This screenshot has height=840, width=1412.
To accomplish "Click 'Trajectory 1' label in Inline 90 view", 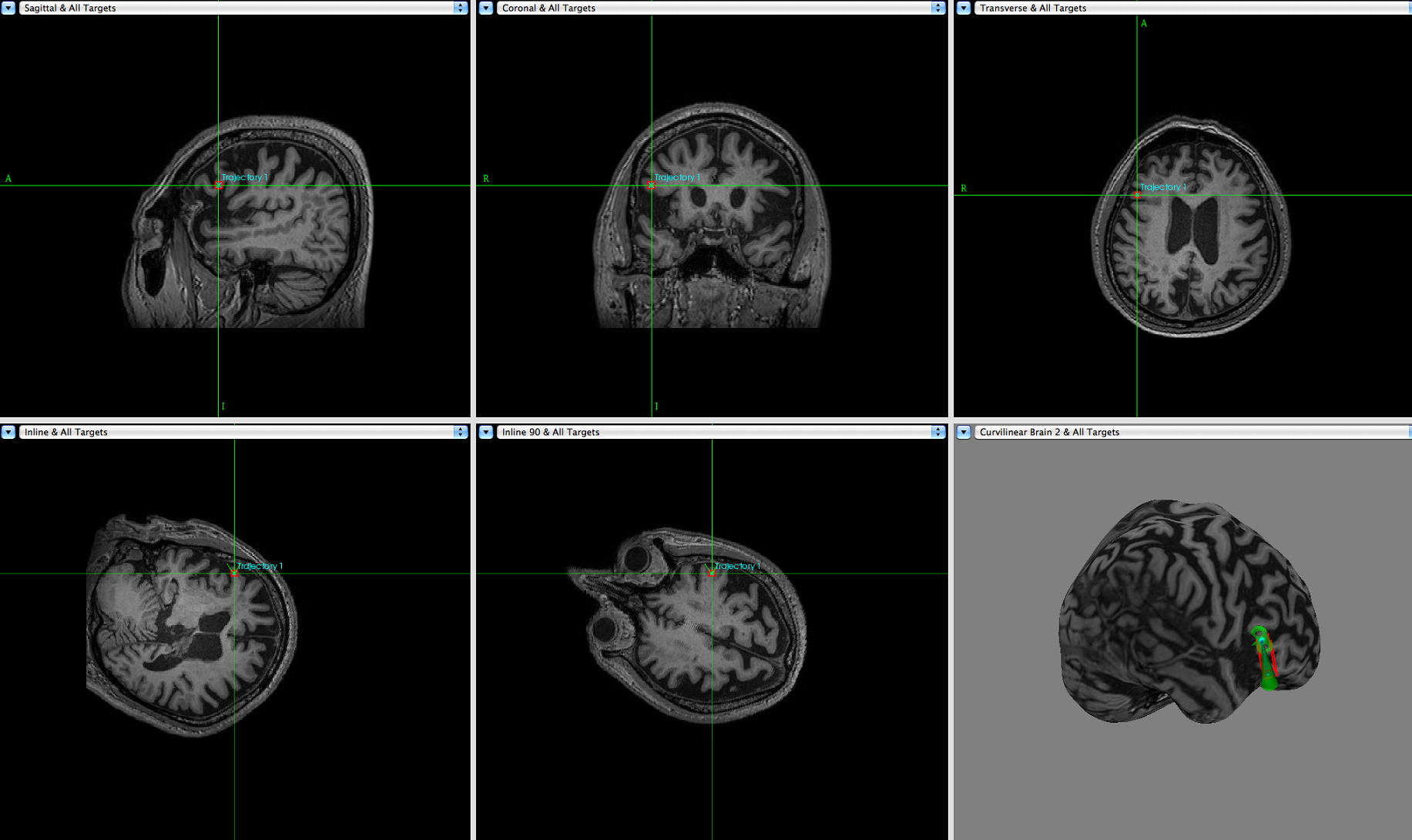I will click(x=737, y=566).
